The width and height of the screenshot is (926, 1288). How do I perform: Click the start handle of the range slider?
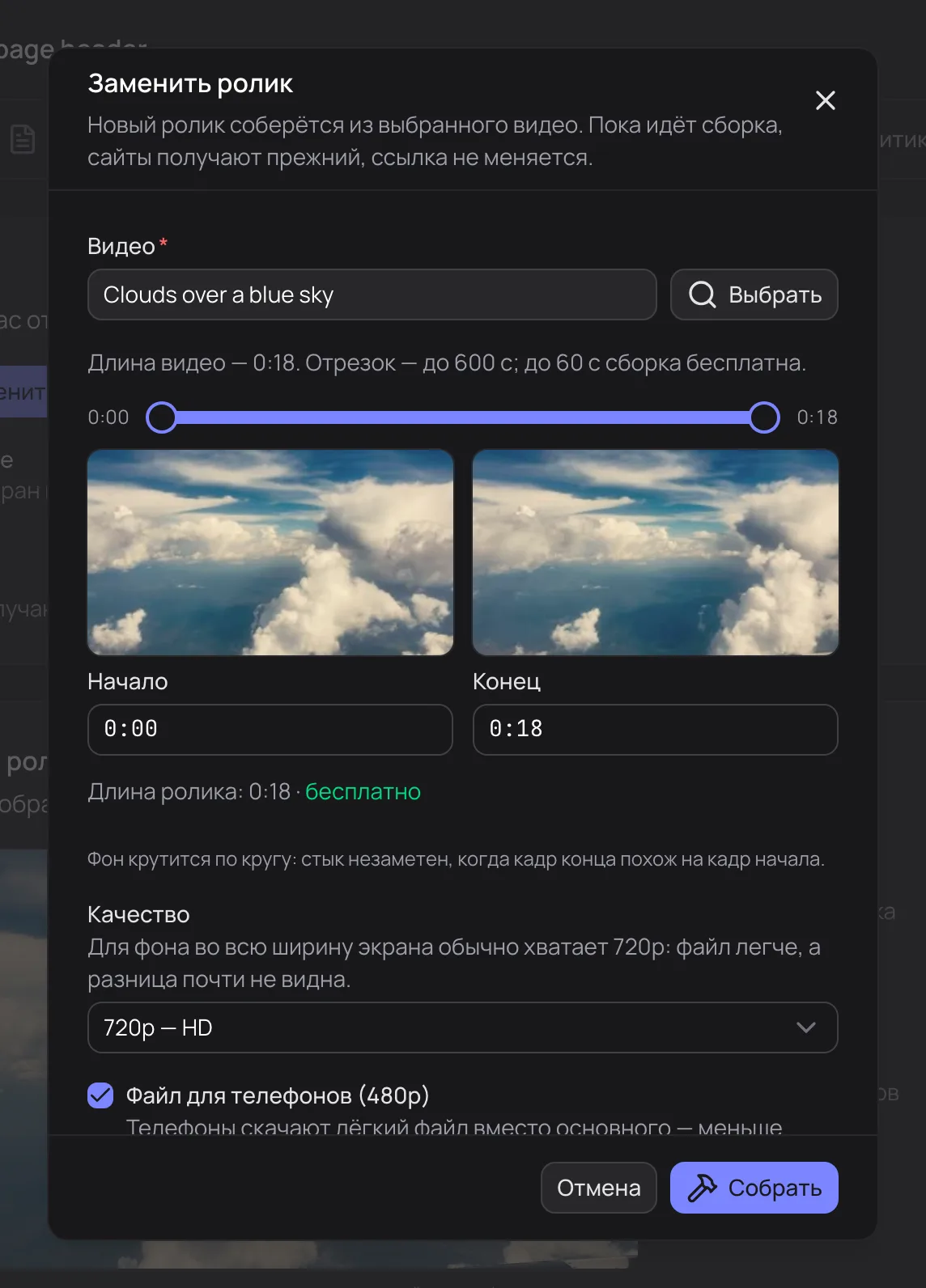pyautogui.click(x=162, y=417)
